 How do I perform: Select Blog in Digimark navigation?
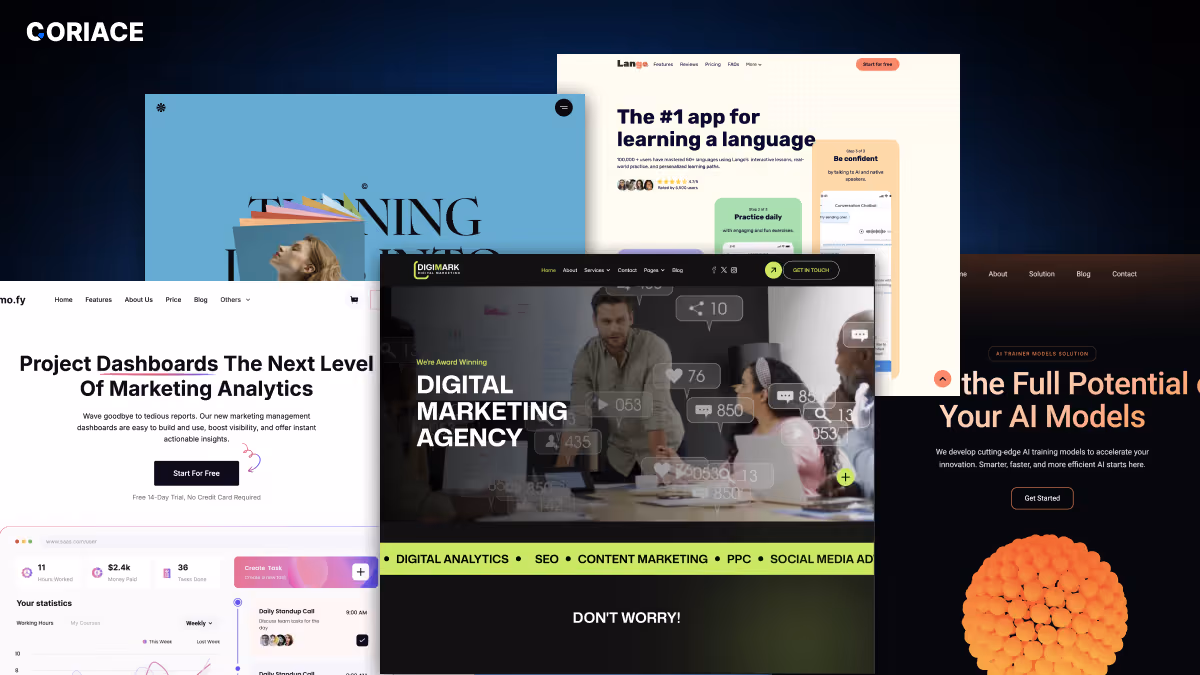(x=677, y=270)
